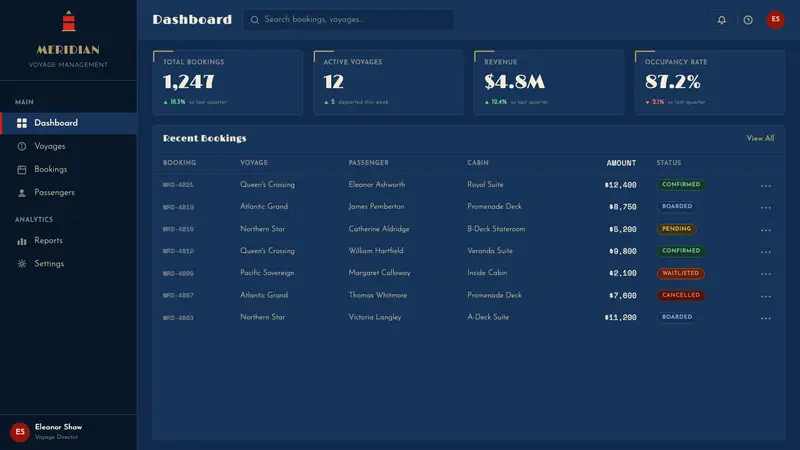Open row actions for James Pemberton booking

pos(765,208)
